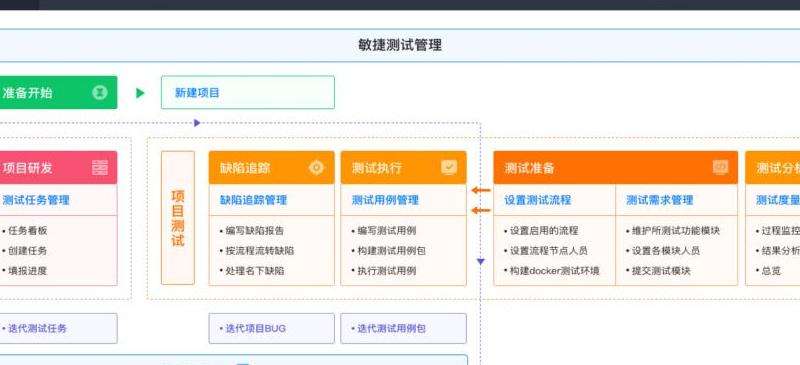Click 填报进度 item
800x365 pixels.
tap(28, 271)
